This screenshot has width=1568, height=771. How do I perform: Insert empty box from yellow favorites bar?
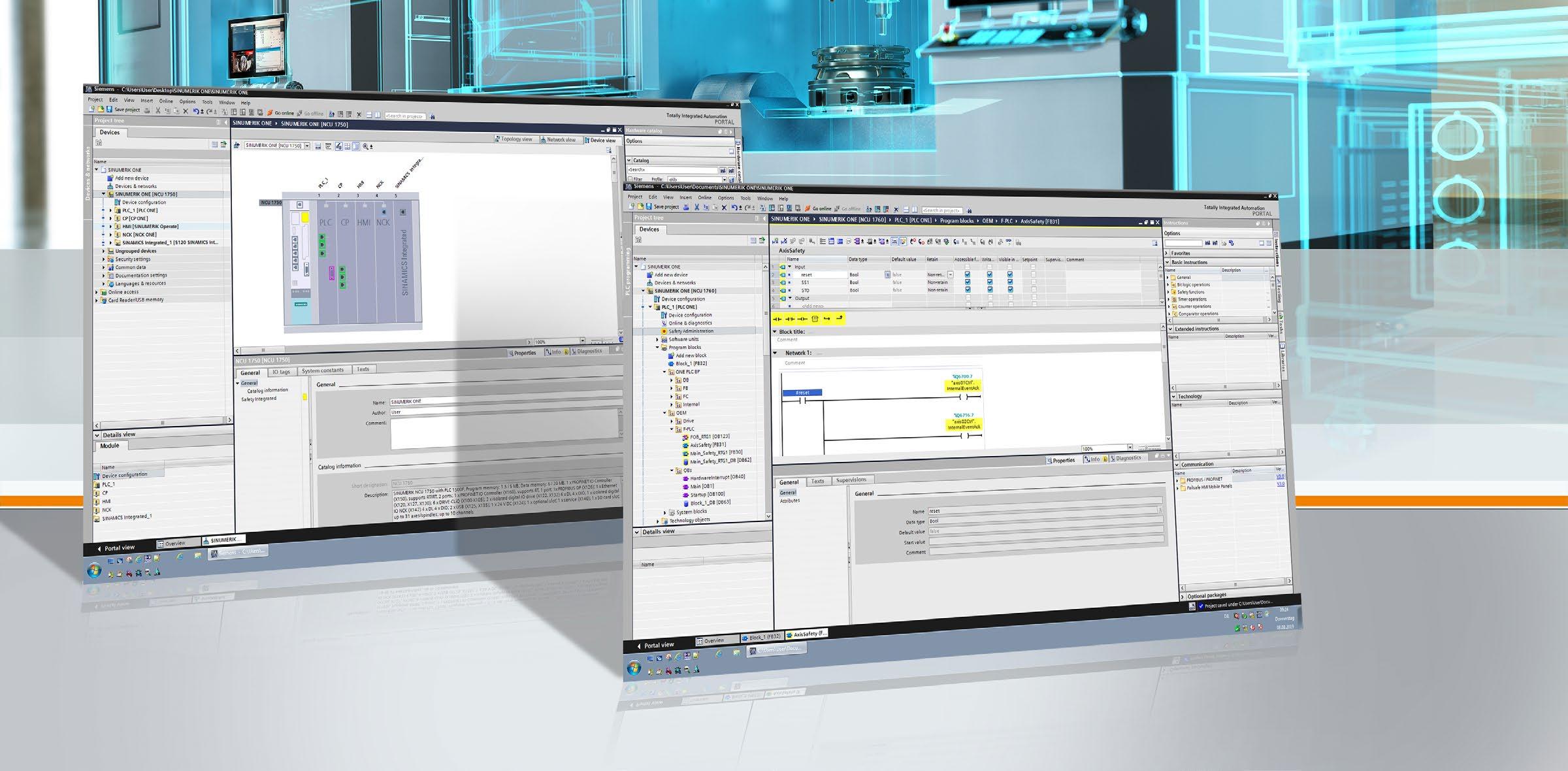coord(815,319)
